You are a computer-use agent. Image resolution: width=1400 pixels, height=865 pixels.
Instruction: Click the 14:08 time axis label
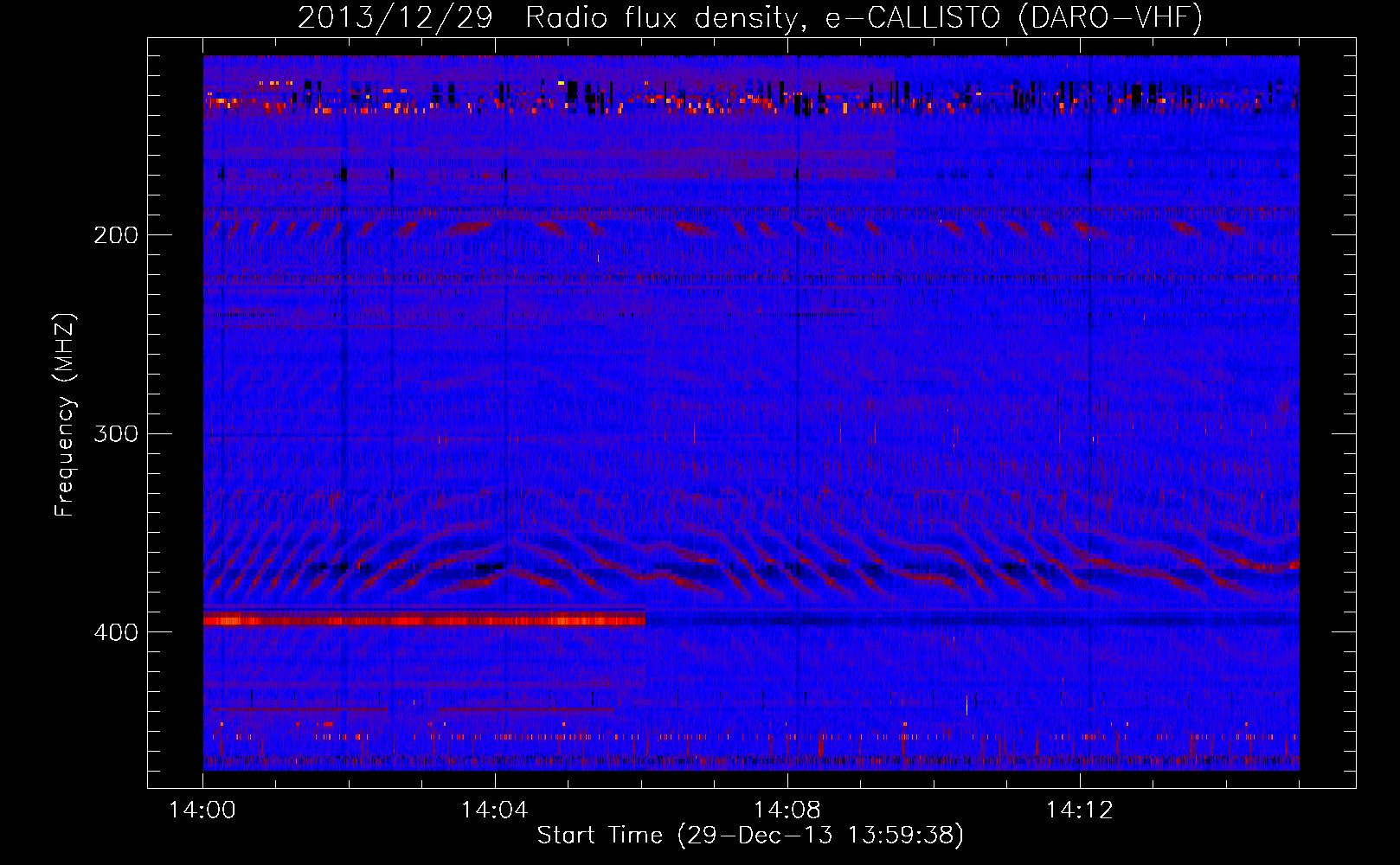[787, 811]
